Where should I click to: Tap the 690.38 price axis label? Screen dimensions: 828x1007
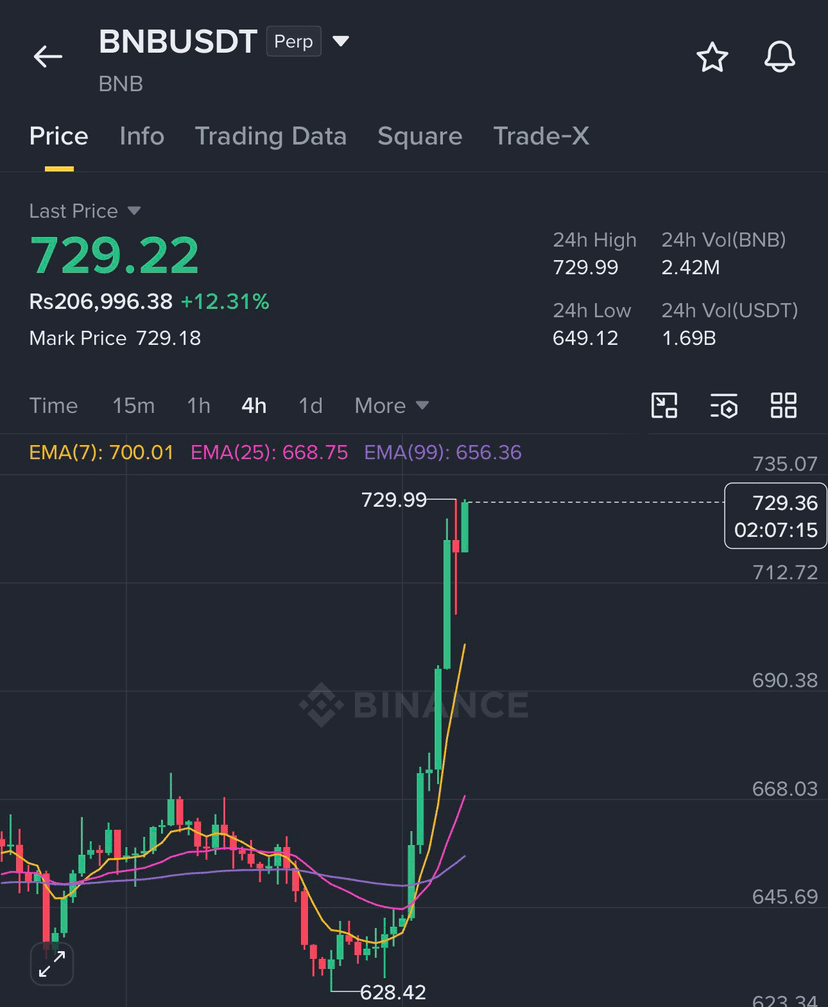[x=785, y=680]
